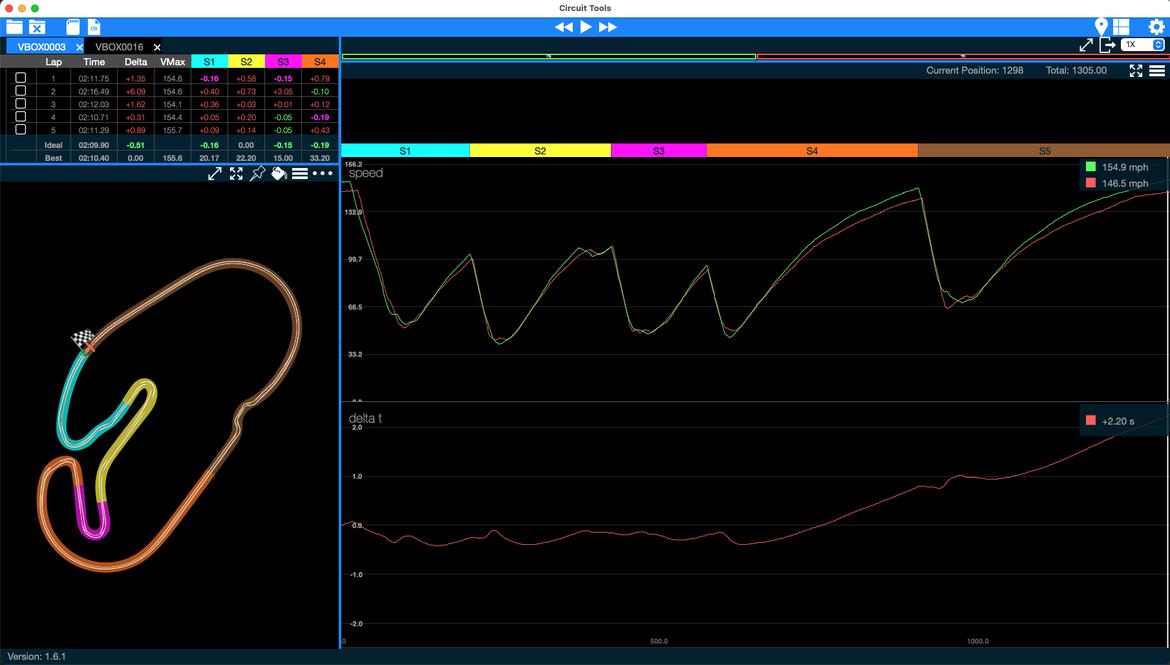Pin the track map panel
This screenshot has height=665, width=1170.
257,174
